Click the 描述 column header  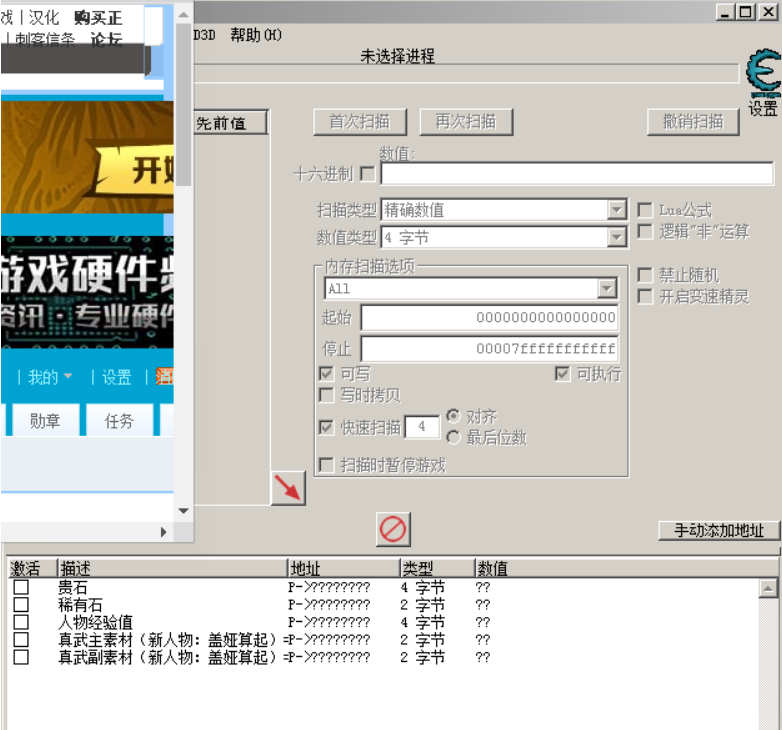[173, 568]
